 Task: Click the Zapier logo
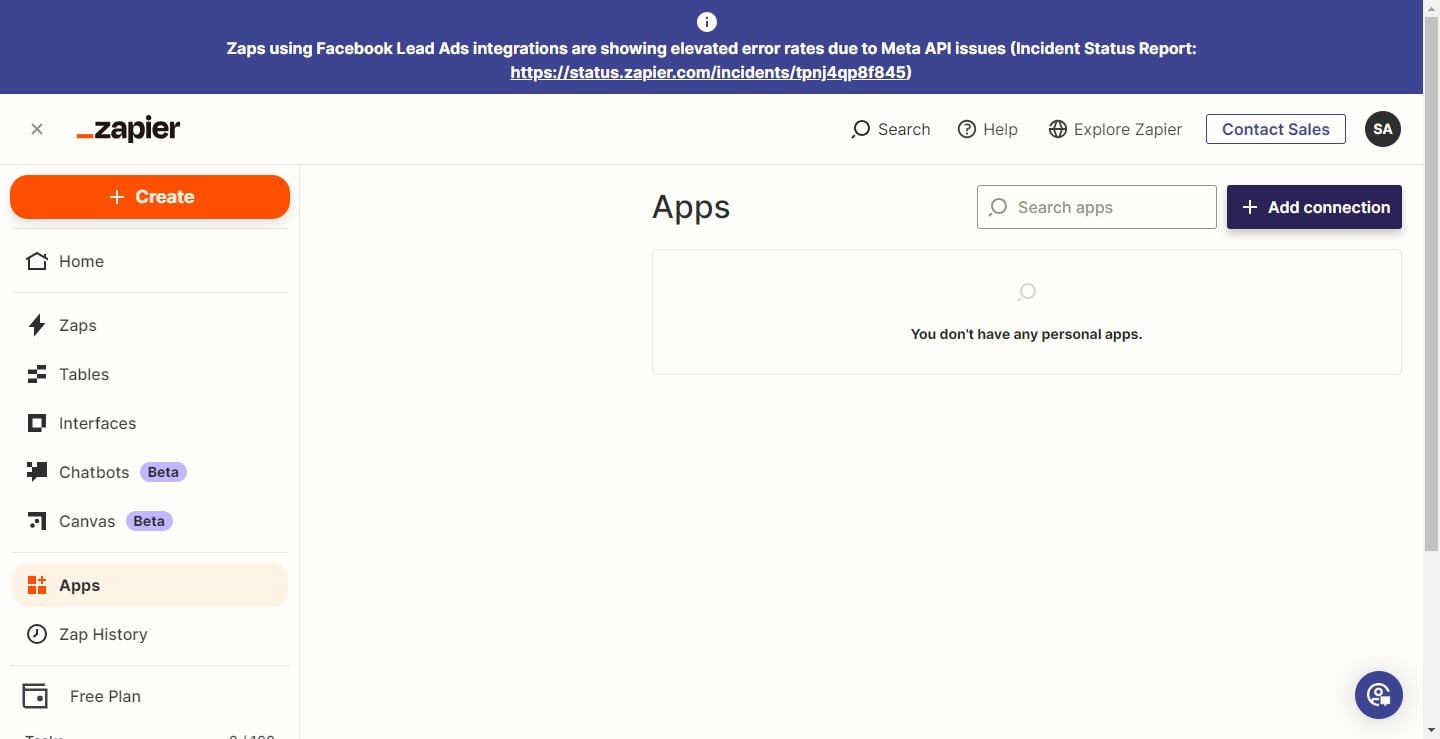coord(128,128)
